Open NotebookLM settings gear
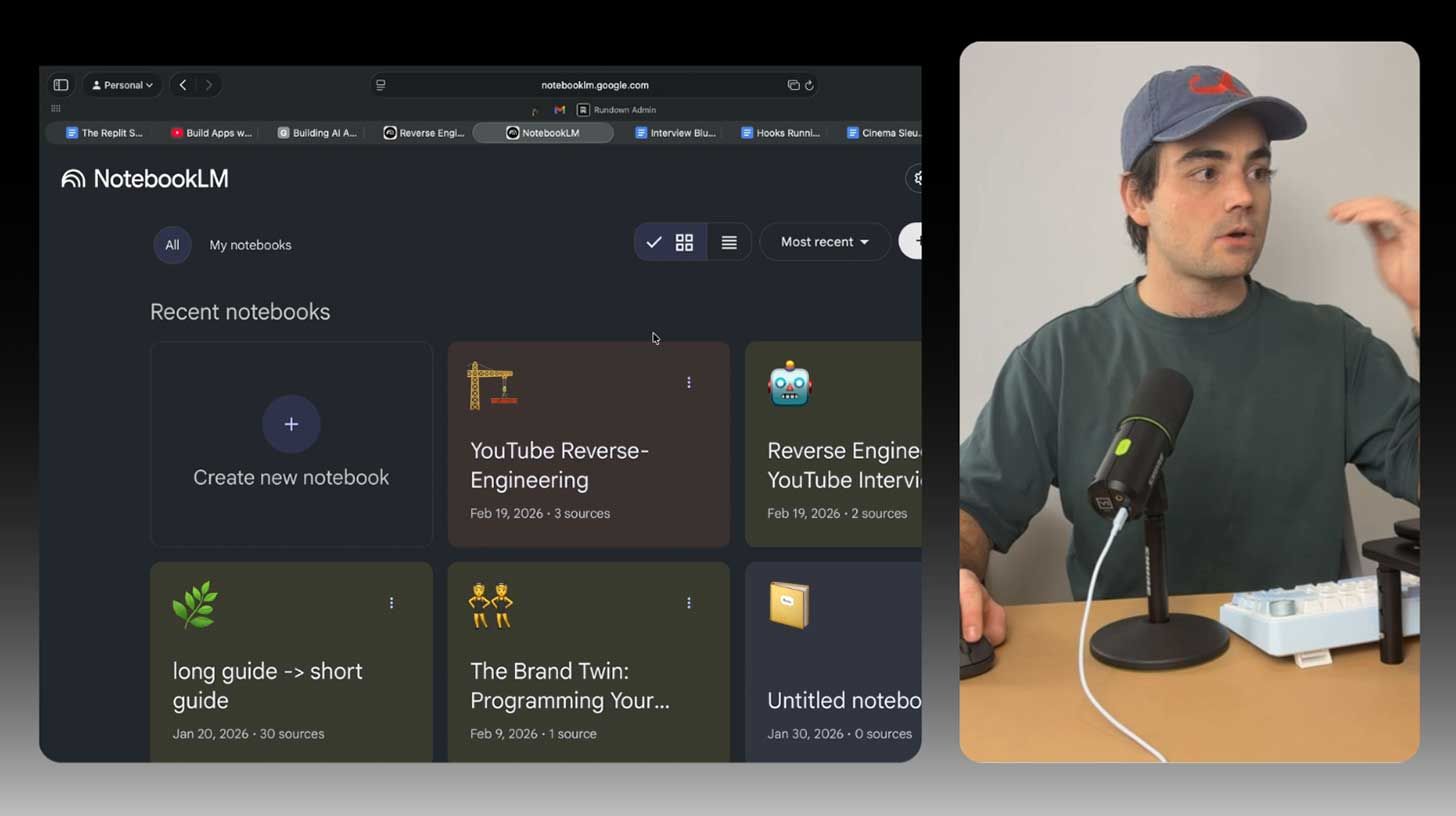This screenshot has height=816, width=1456. [x=915, y=178]
